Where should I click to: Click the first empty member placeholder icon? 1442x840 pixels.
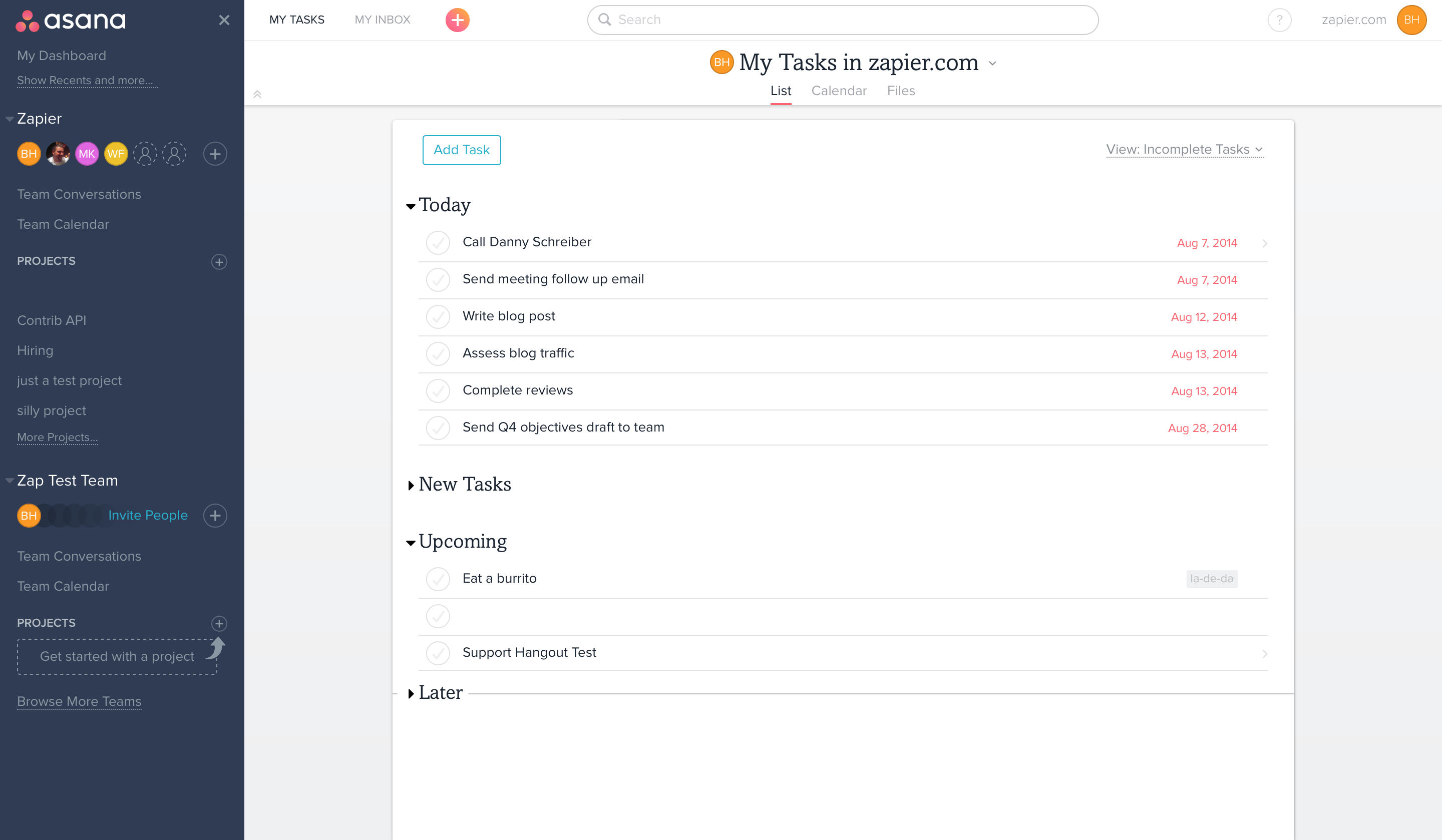145,153
